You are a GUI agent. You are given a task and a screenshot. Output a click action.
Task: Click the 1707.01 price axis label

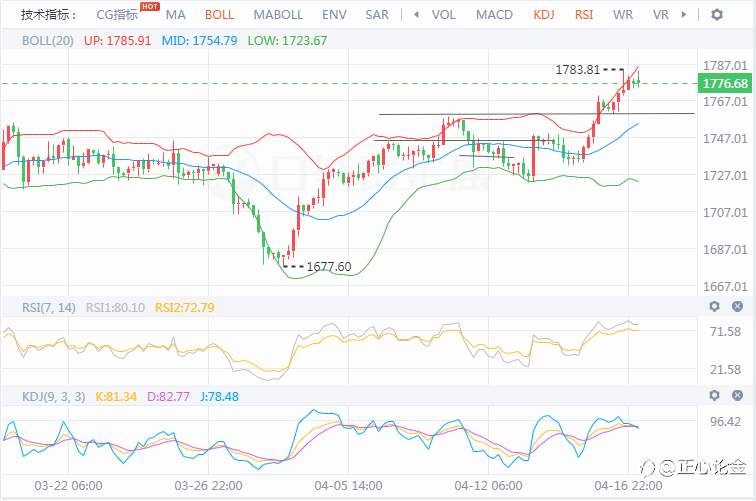point(725,213)
